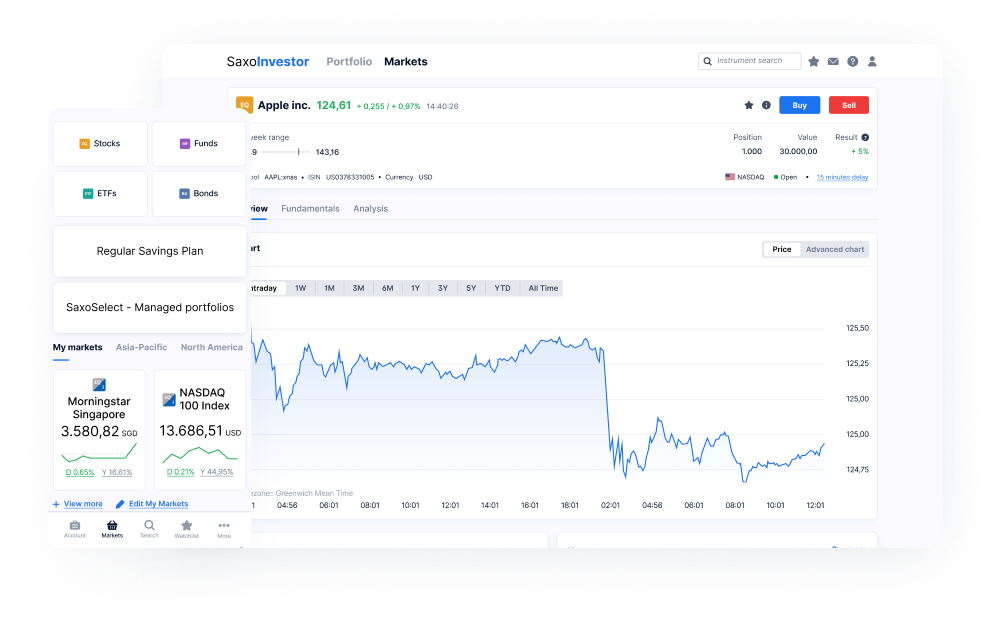Open the Markets navigation tab
995x628 pixels.
point(405,62)
